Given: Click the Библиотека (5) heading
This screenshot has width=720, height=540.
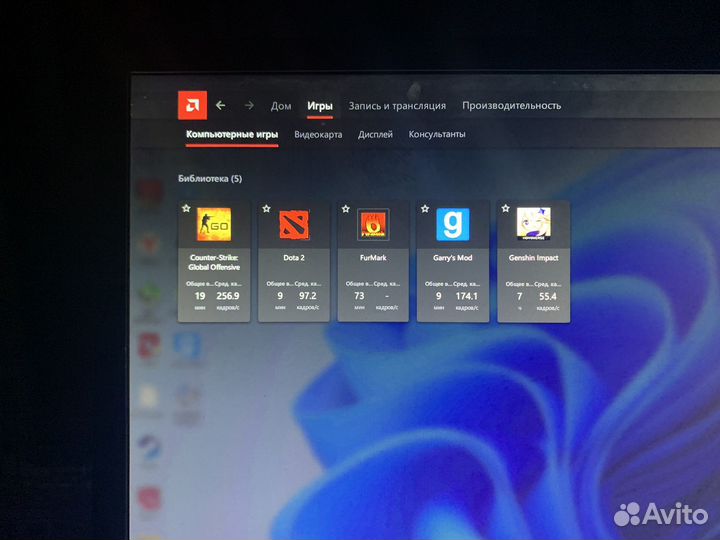Looking at the screenshot, I should tap(210, 179).
